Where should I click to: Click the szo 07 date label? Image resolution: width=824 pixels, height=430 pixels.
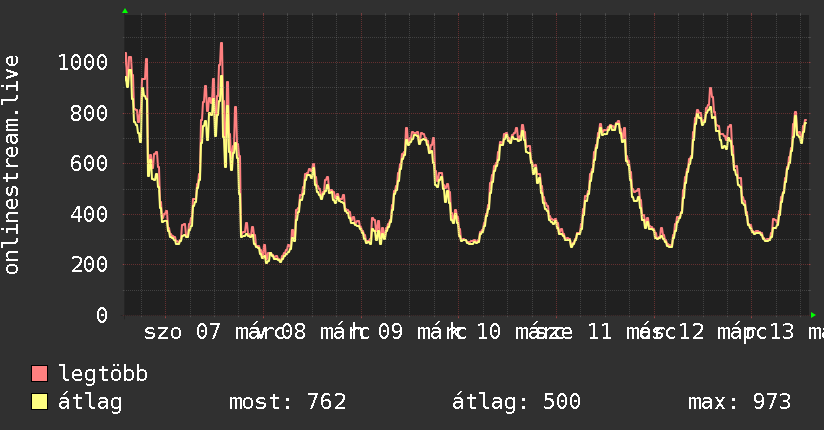[182, 332]
